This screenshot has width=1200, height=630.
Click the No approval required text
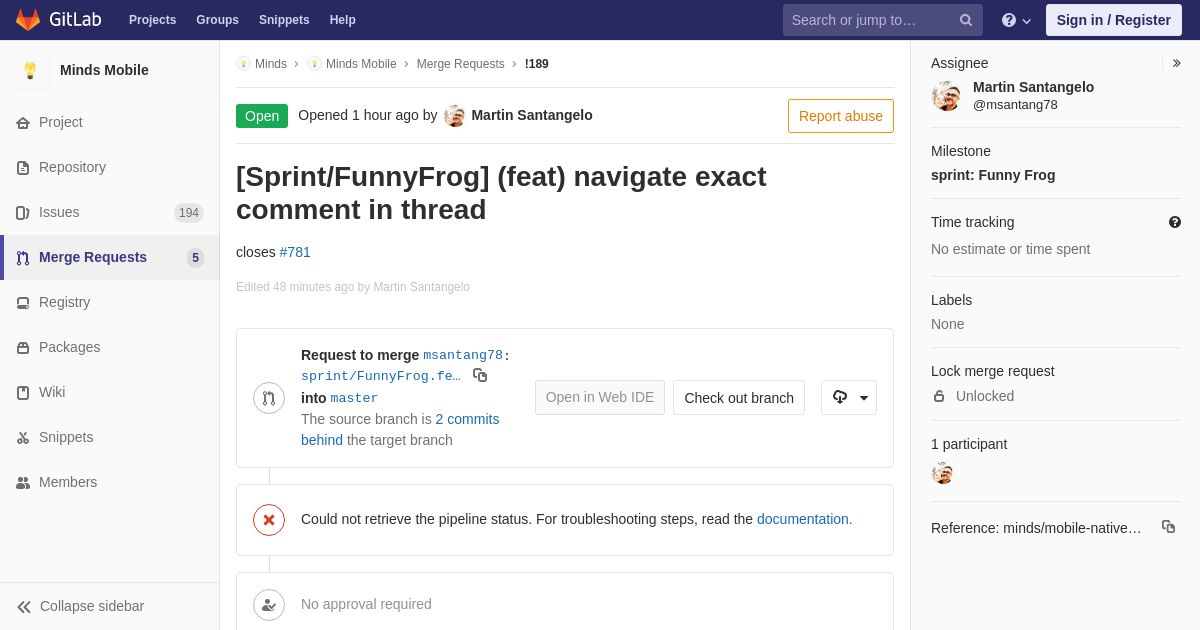pyautogui.click(x=366, y=604)
